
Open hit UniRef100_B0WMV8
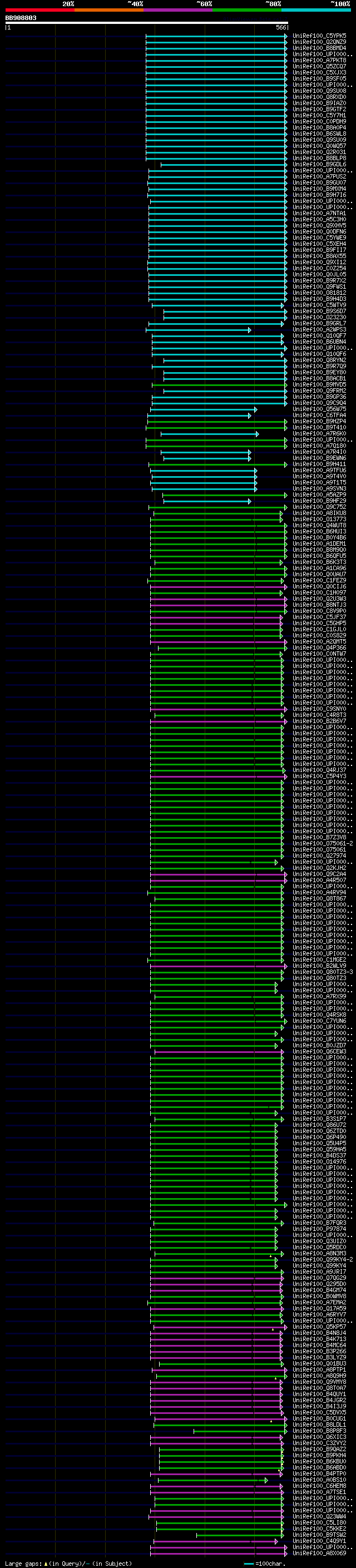tap(319, 1297)
